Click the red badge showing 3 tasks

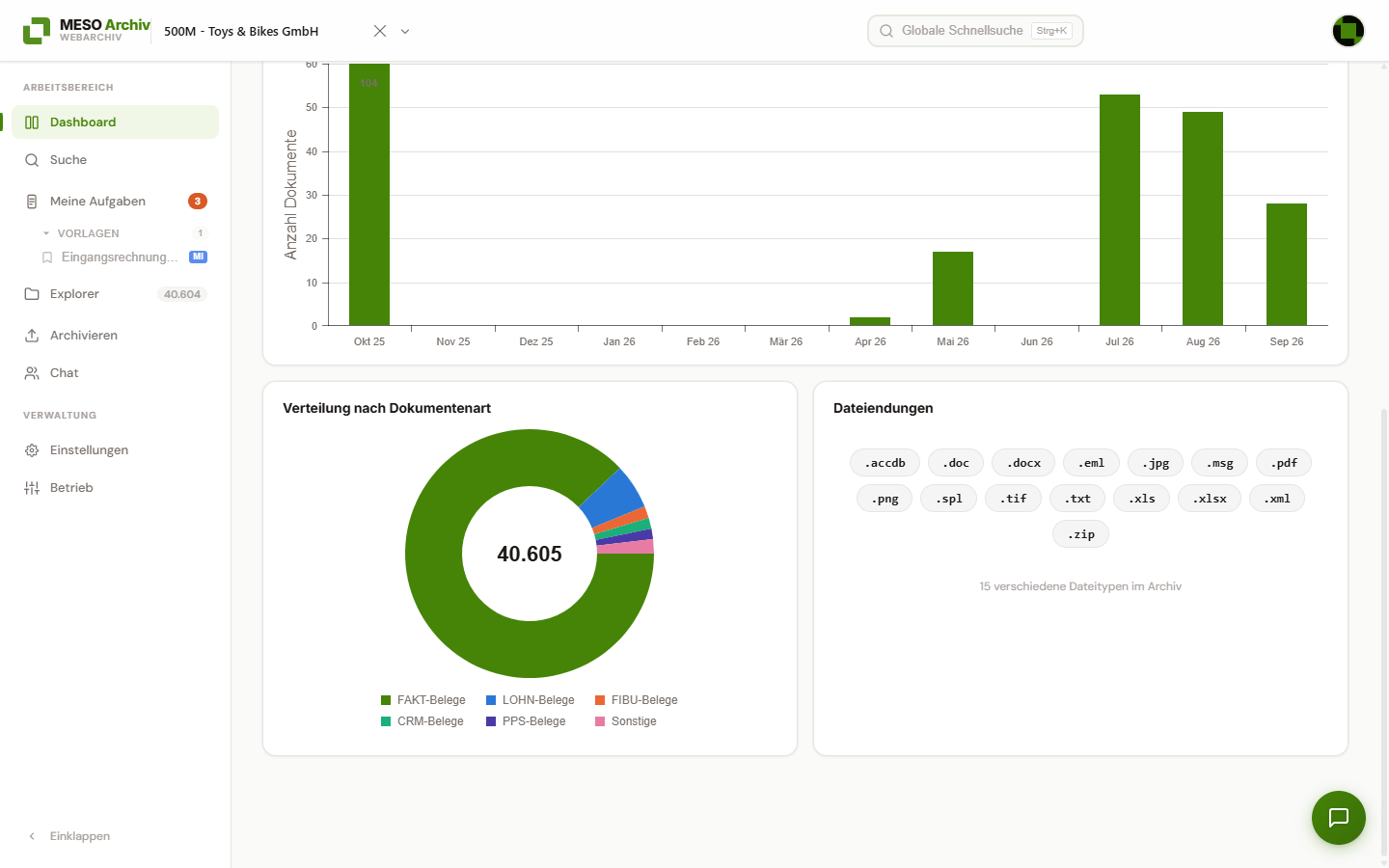click(x=198, y=202)
